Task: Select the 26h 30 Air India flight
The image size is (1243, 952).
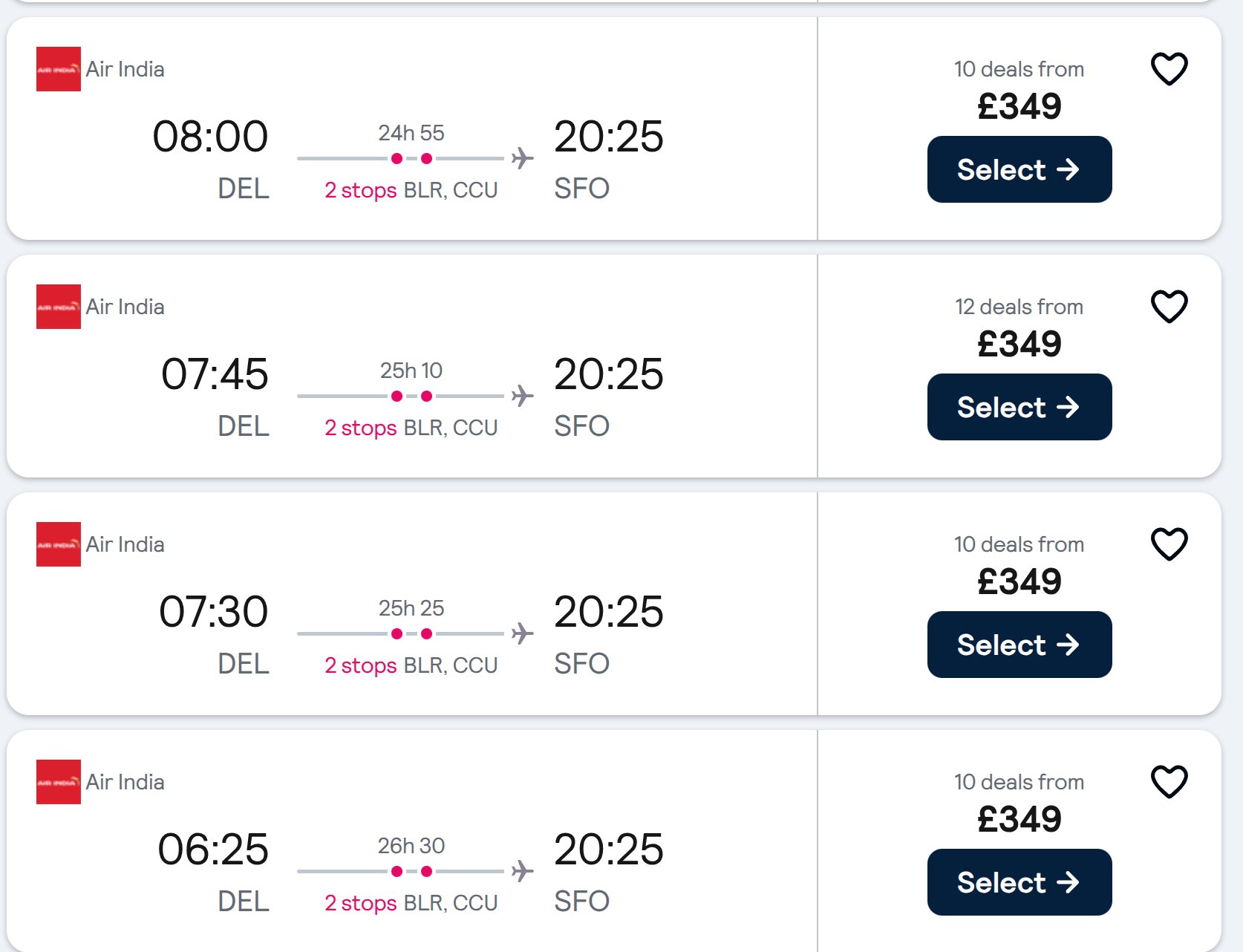Action: point(1019,882)
